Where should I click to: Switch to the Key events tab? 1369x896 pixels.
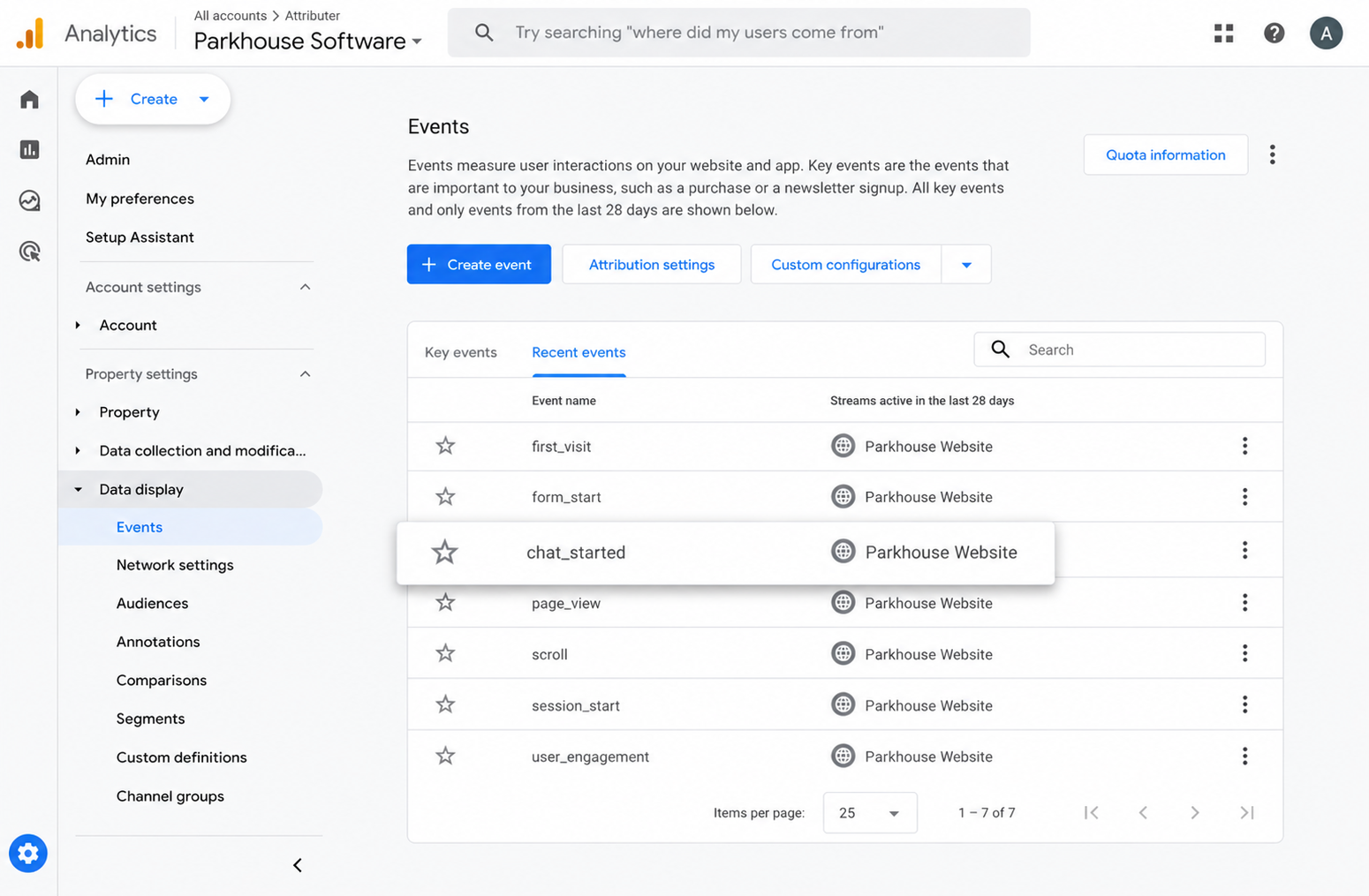[x=461, y=352]
